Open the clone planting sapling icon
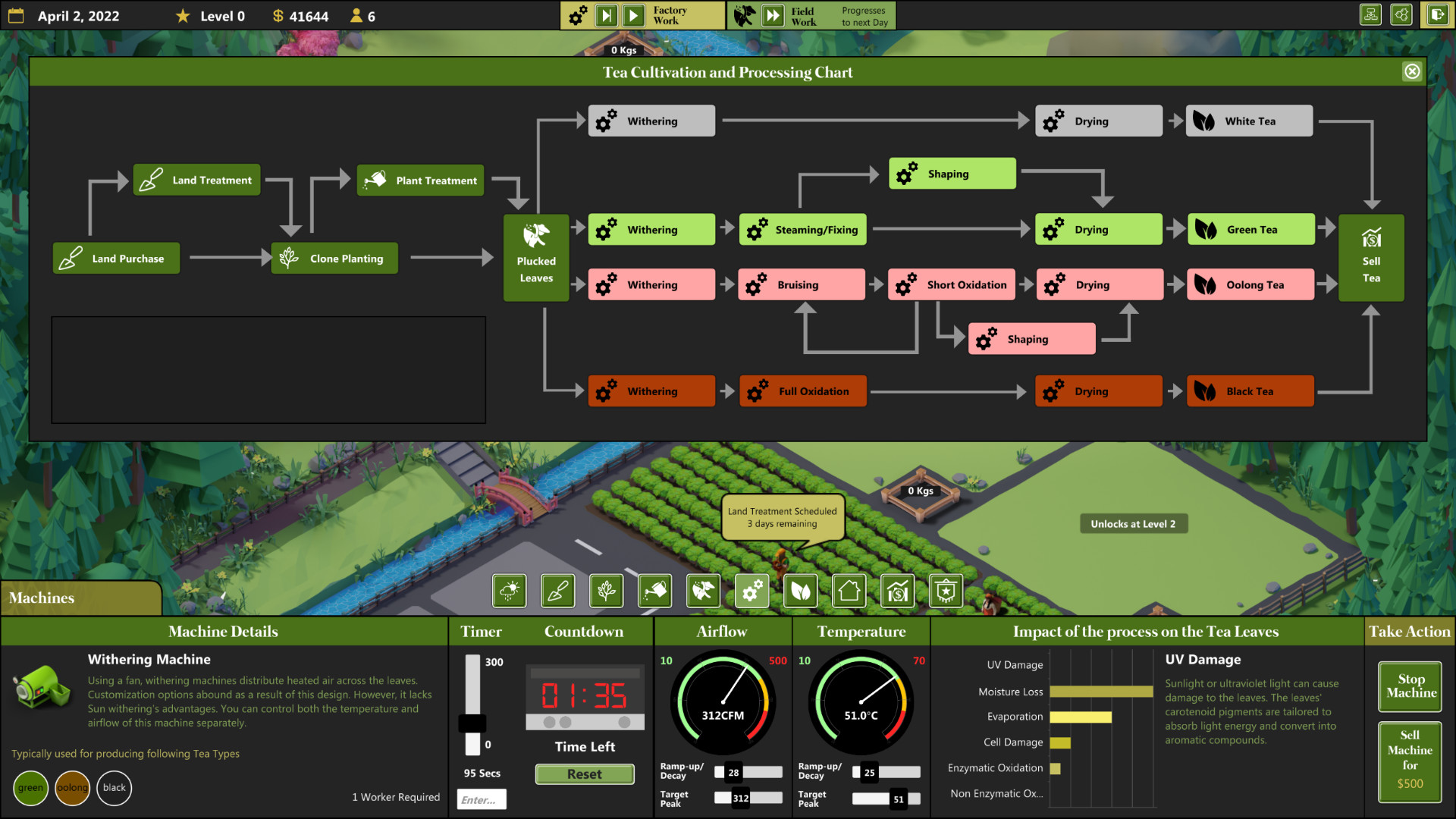Screen dimensions: 1456x819 point(606,591)
